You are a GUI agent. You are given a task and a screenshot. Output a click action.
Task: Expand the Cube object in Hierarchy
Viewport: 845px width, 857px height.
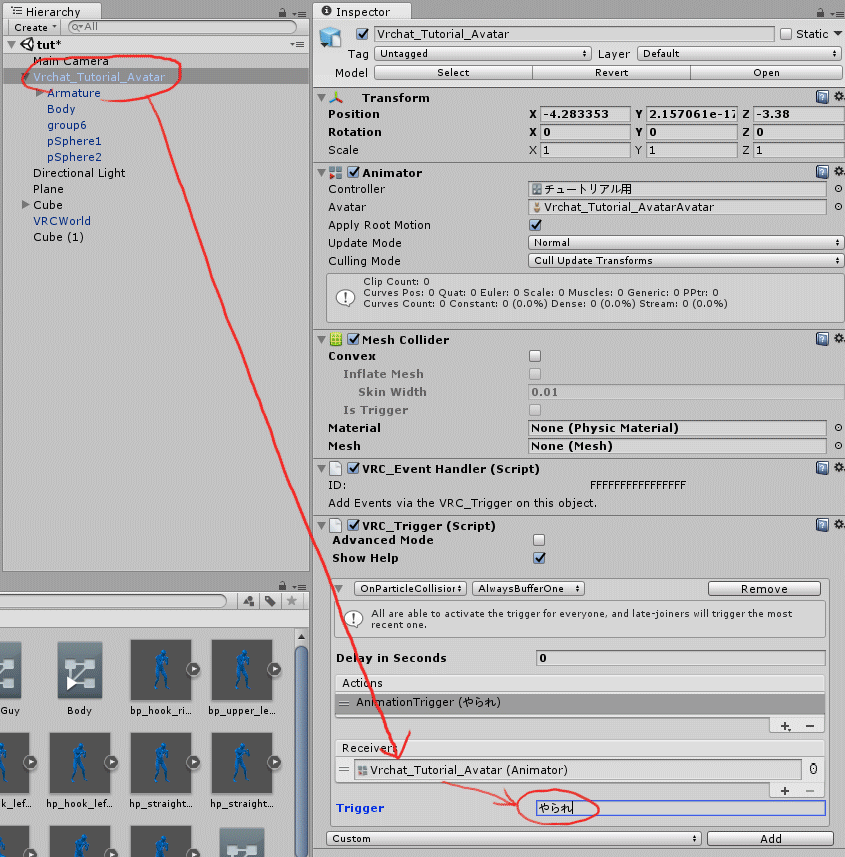pyautogui.click(x=25, y=204)
